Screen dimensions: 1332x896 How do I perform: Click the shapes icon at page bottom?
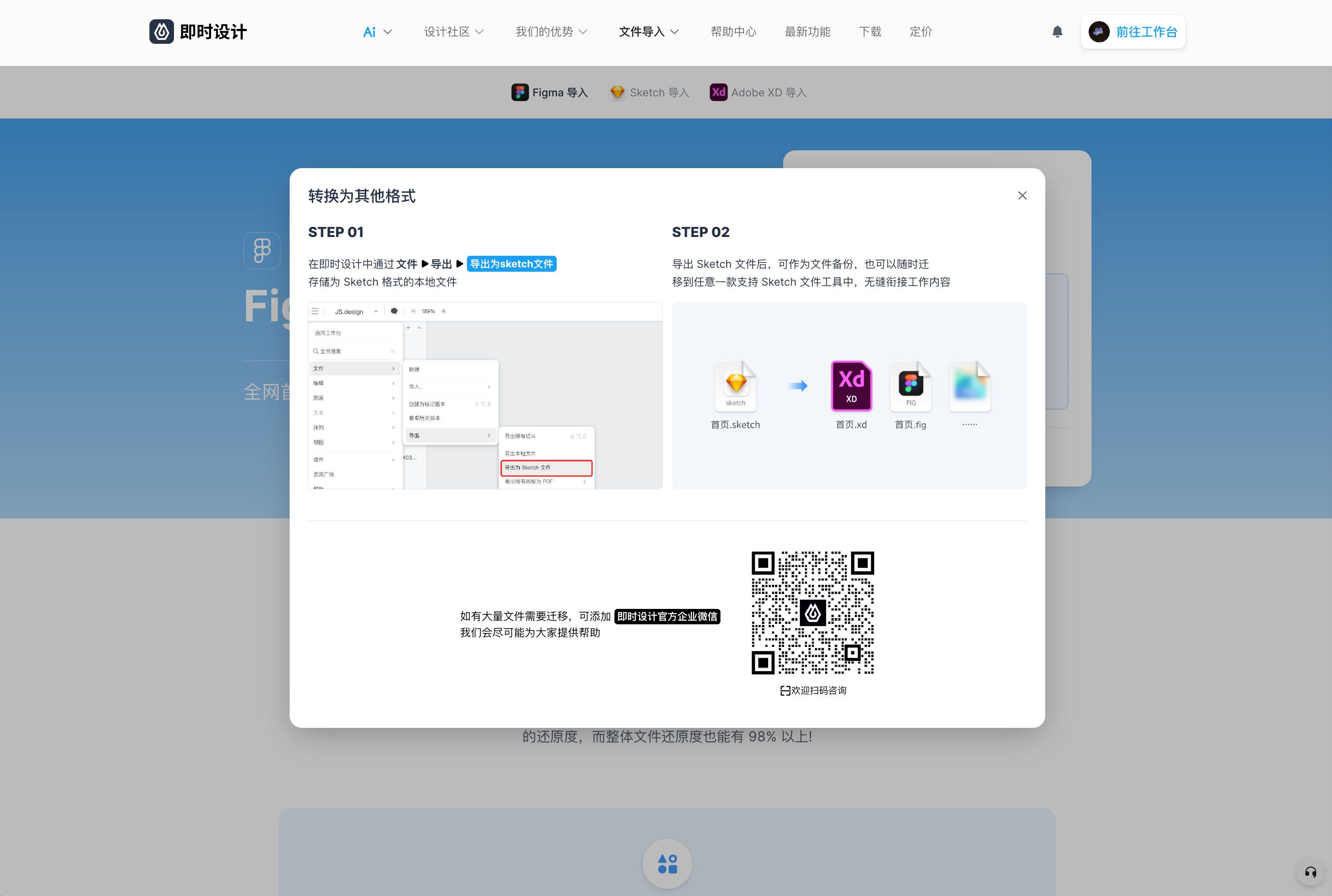click(667, 863)
